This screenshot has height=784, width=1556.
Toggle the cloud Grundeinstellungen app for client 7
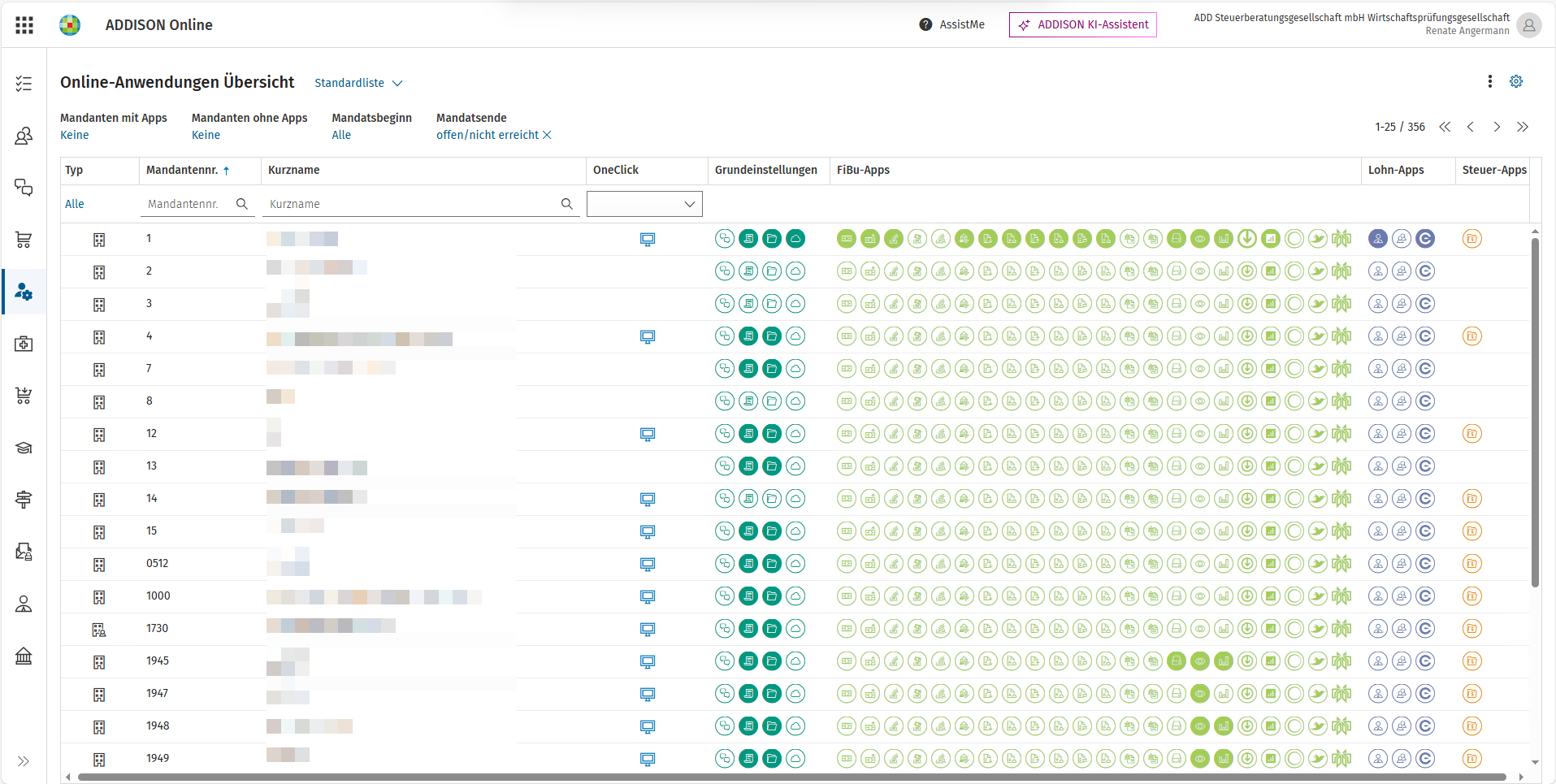coord(795,369)
